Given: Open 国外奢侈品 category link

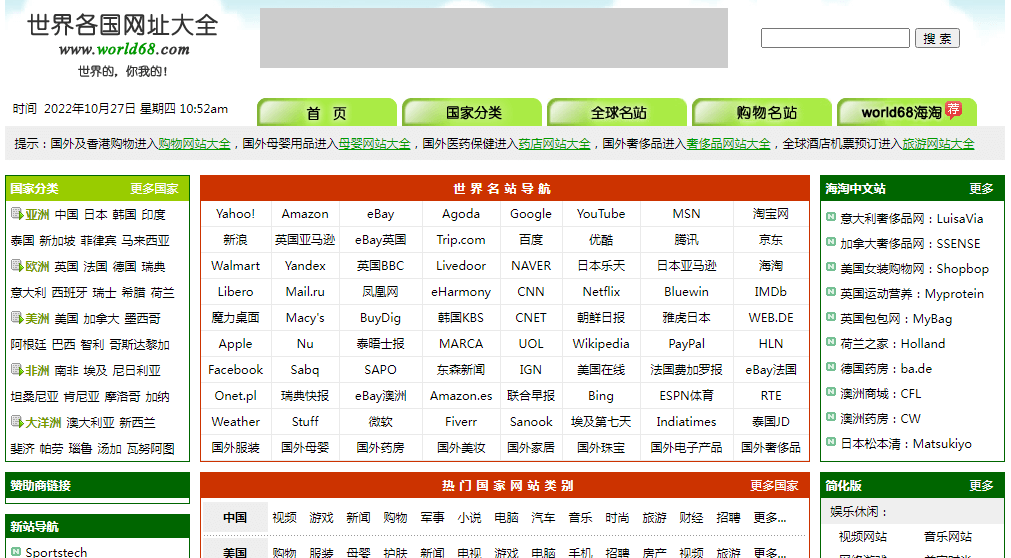Looking at the screenshot, I should pyautogui.click(x=771, y=447).
